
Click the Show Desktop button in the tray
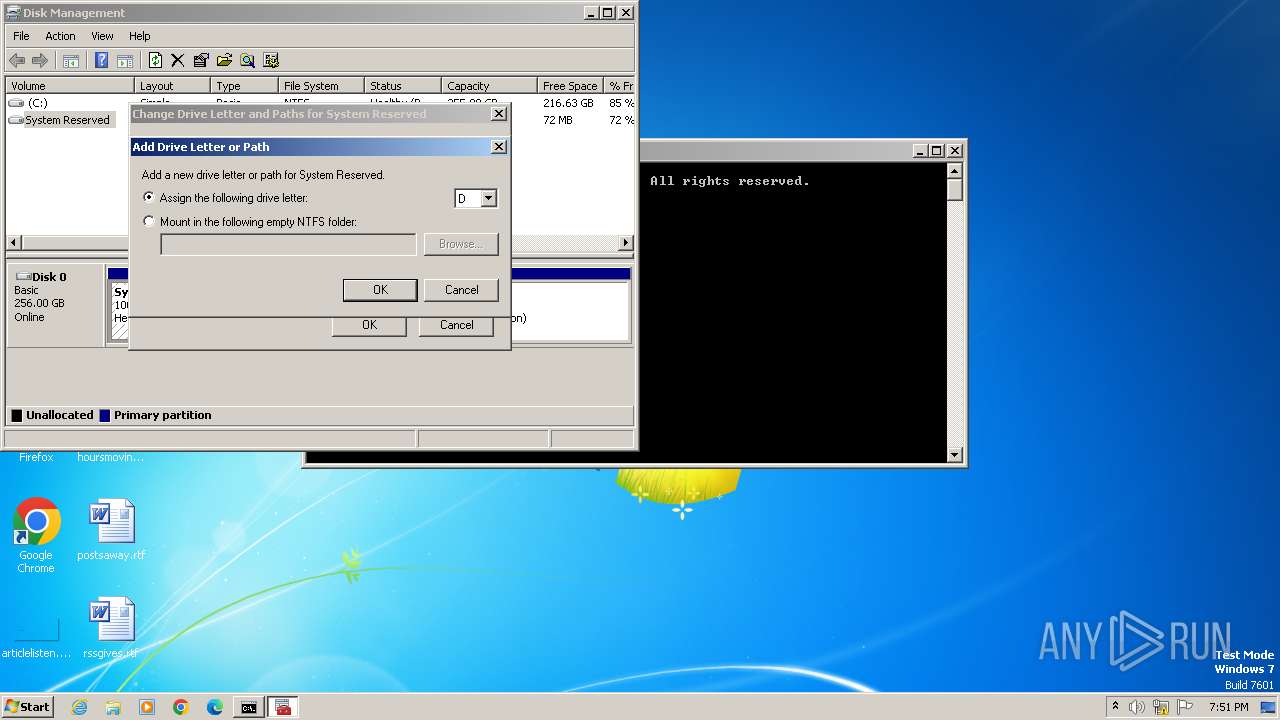(1268, 707)
